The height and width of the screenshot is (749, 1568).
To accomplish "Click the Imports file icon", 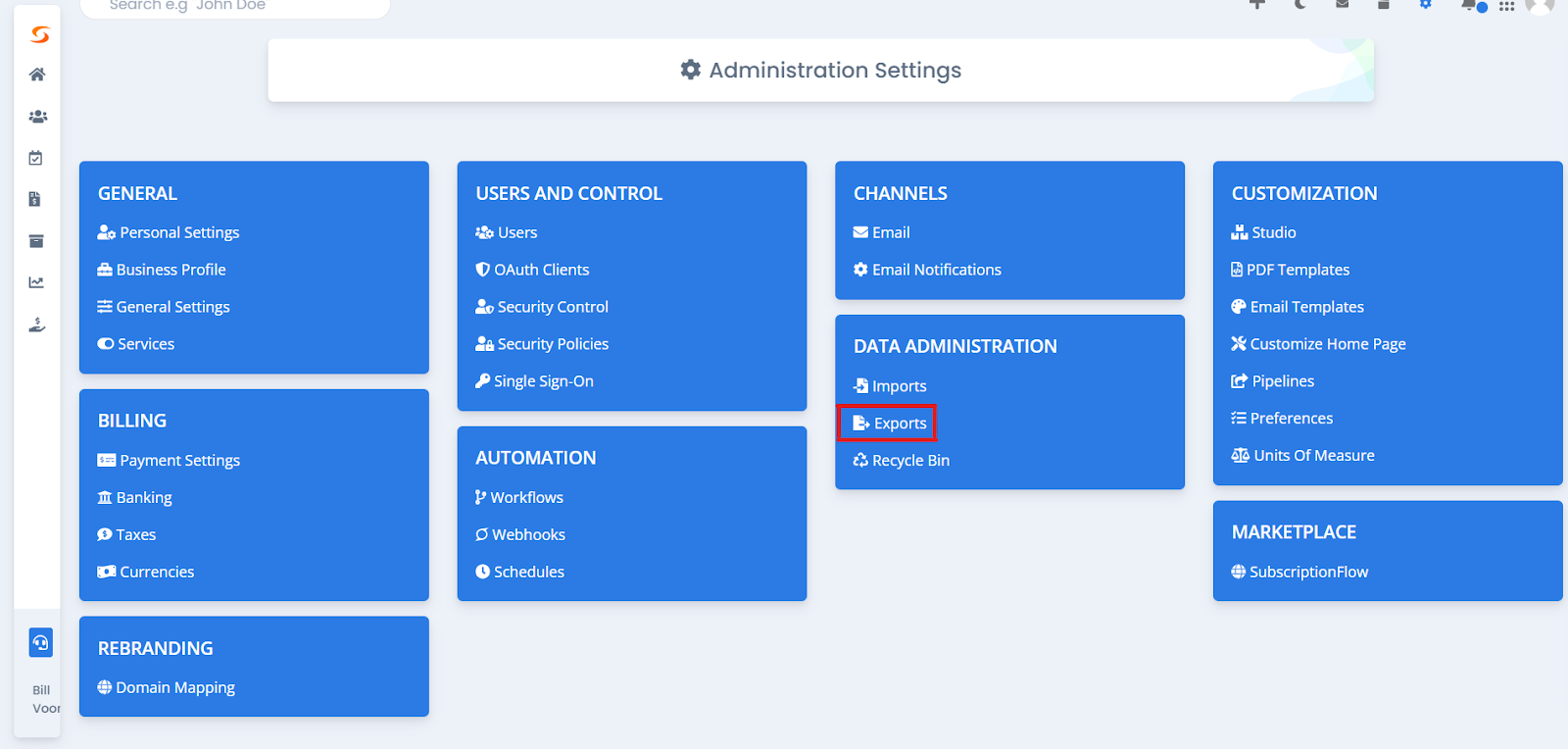I will click(860, 386).
